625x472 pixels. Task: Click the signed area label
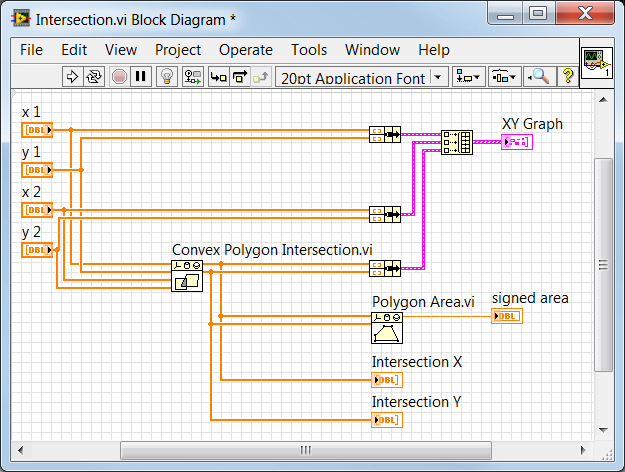(x=530, y=298)
